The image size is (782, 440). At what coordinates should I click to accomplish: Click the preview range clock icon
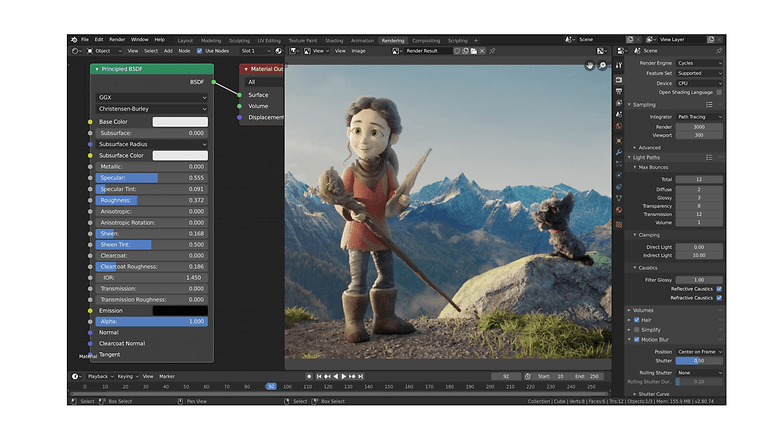pos(528,376)
